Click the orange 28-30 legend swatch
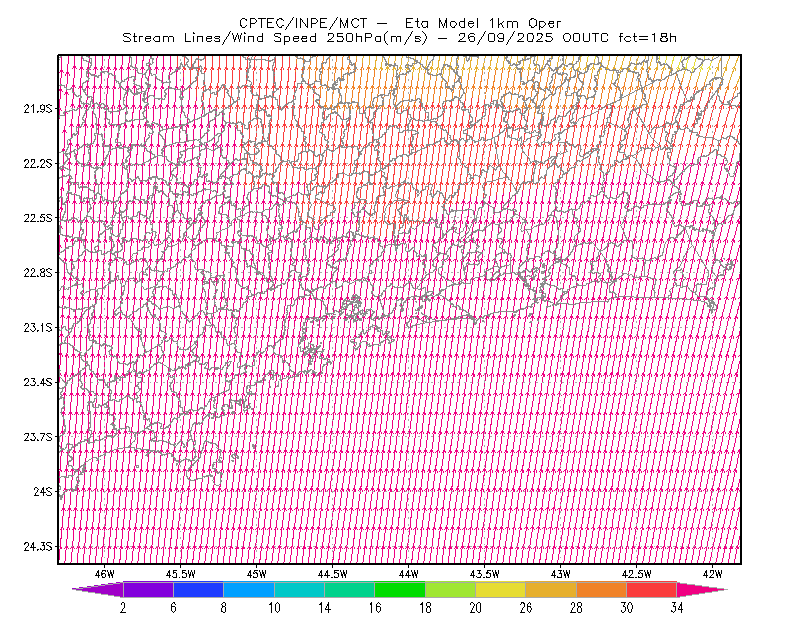The width and height of the screenshot is (800, 618). tap(602, 589)
